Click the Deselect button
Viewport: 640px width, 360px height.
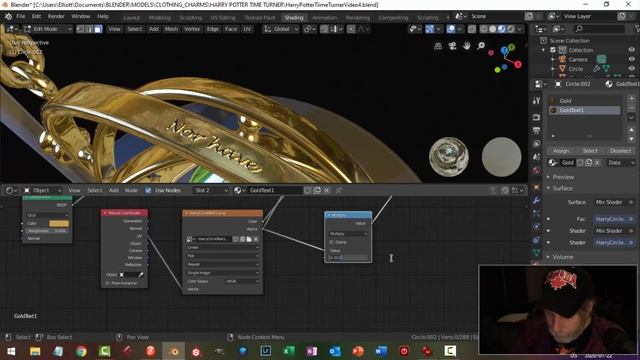[620, 151]
